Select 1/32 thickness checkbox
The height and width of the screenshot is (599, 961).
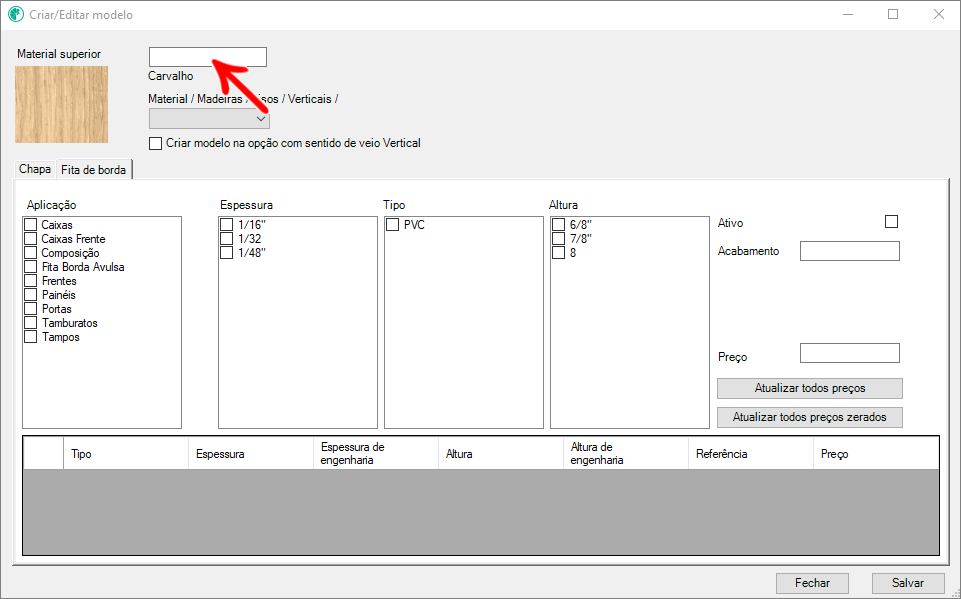(227, 238)
